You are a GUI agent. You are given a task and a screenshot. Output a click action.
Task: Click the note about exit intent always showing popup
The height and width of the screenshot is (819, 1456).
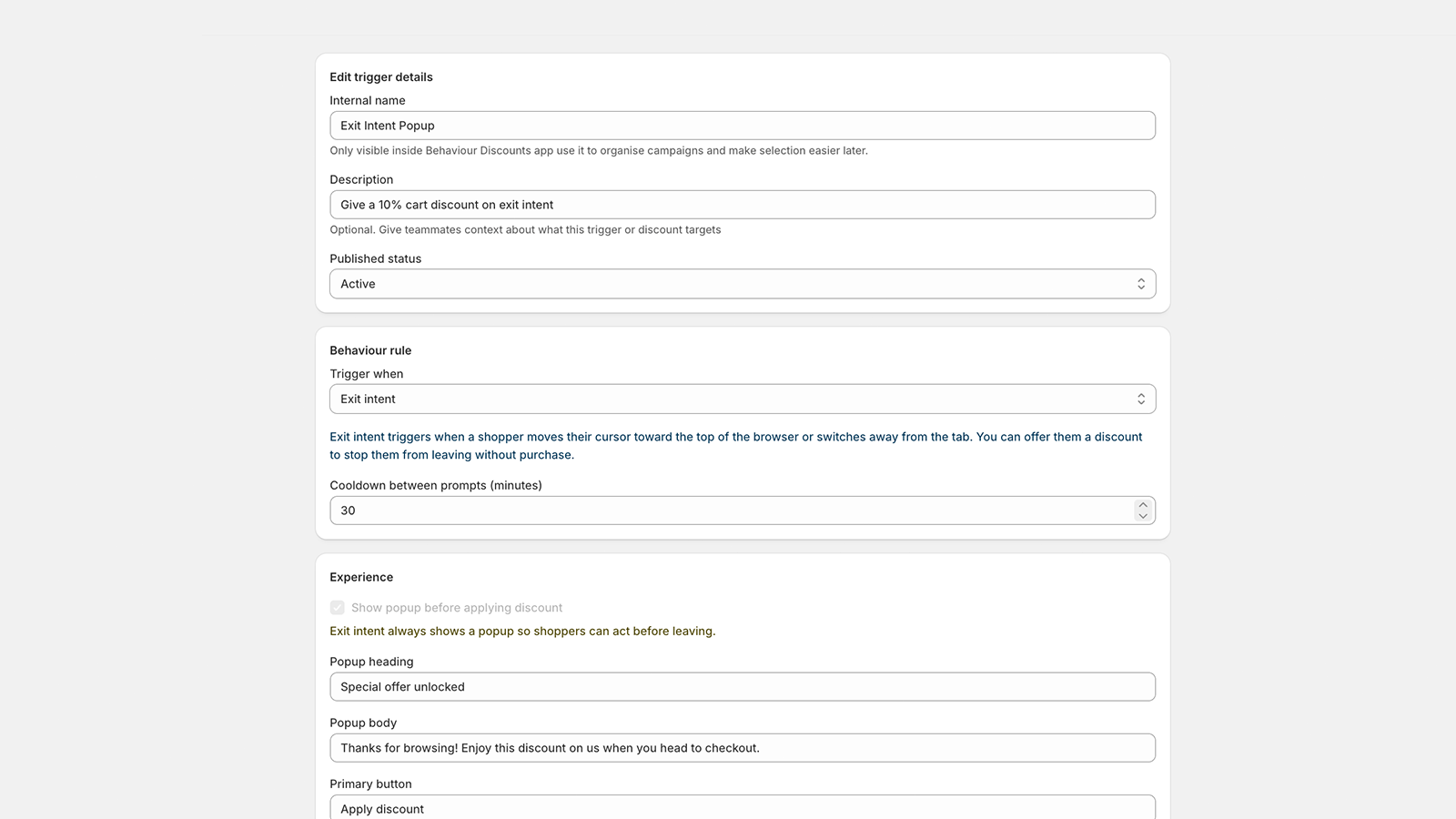click(522, 632)
